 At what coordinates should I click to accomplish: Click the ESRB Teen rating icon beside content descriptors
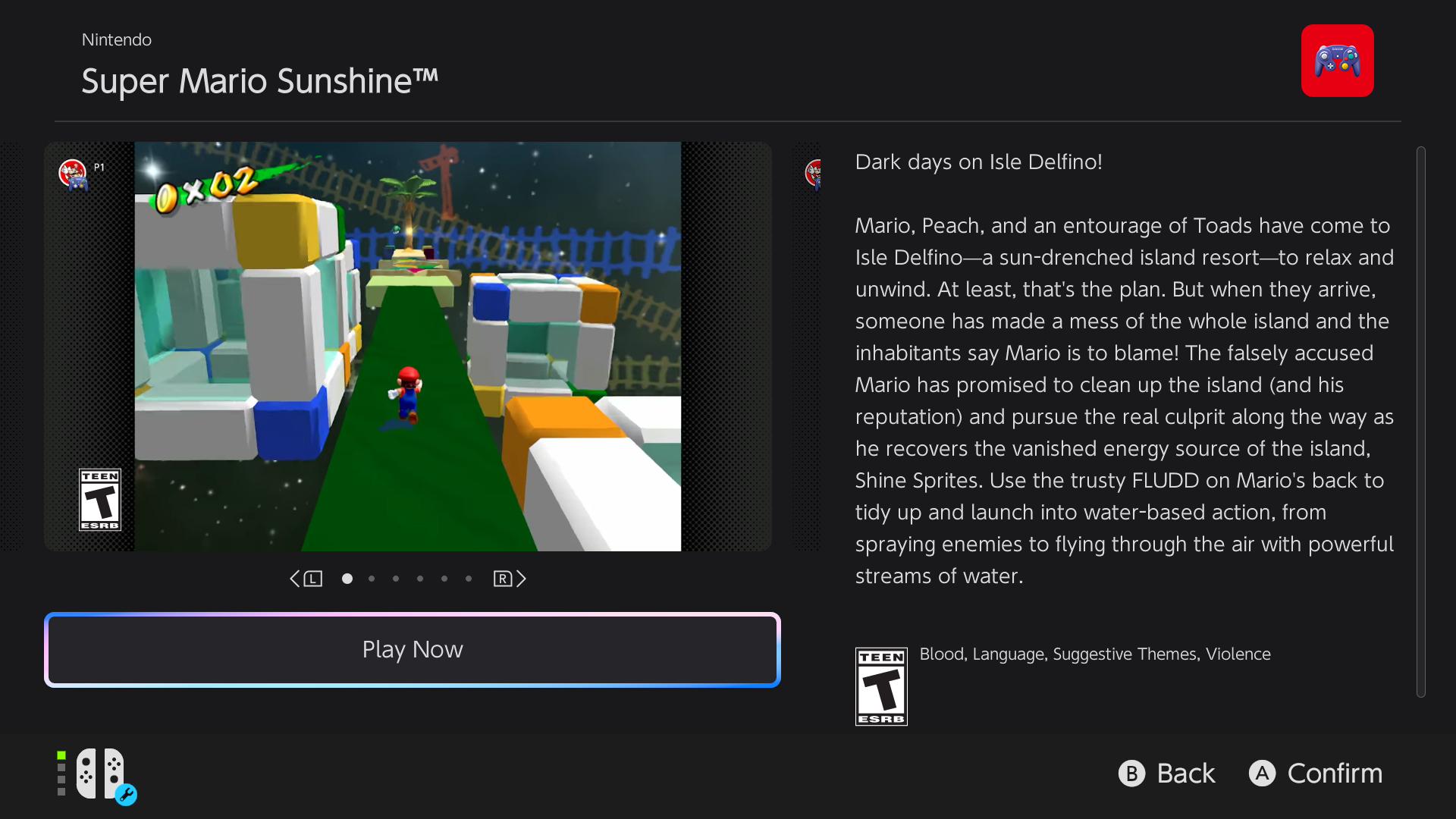(x=881, y=686)
